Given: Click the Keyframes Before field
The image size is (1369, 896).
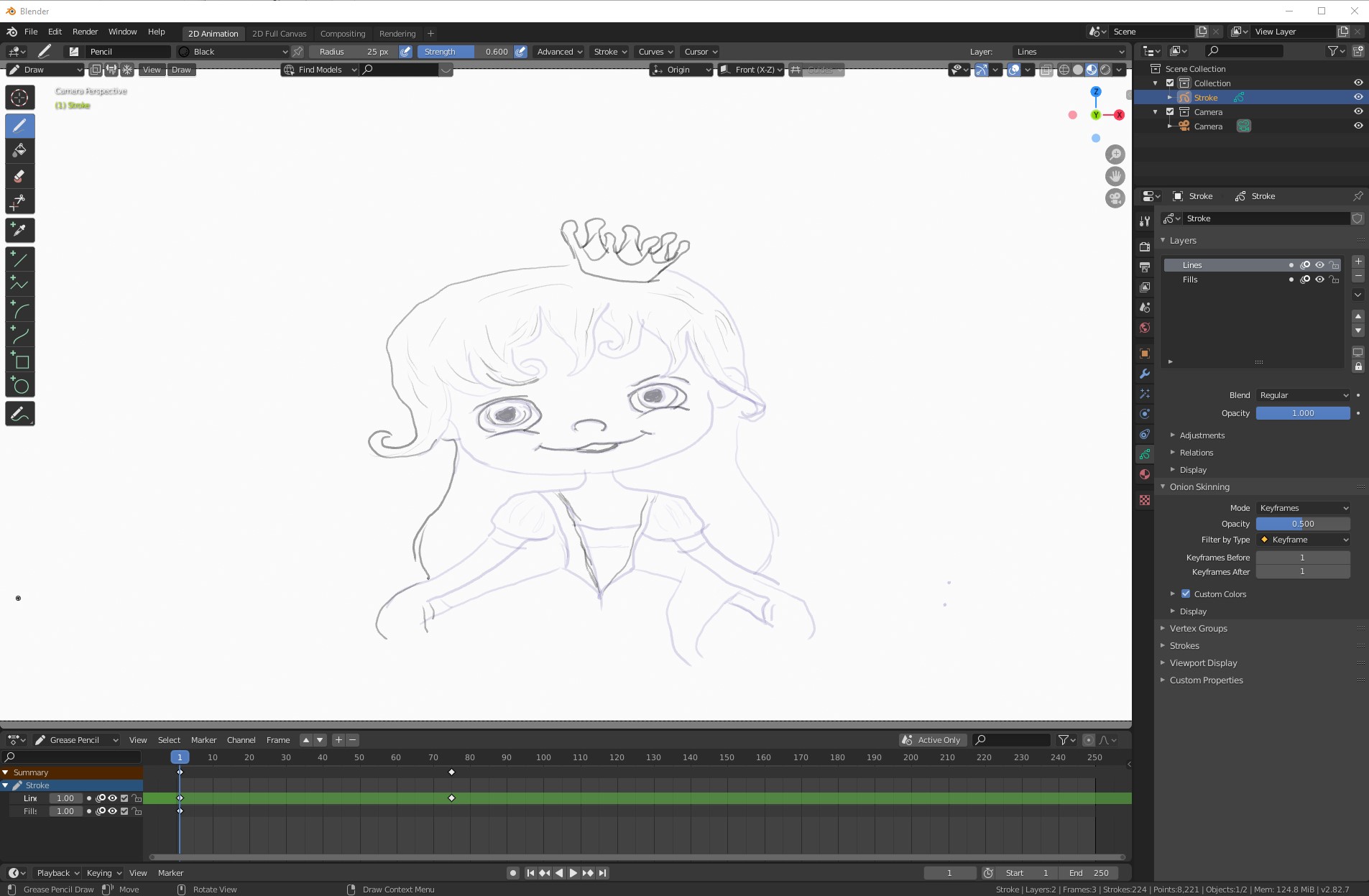Looking at the screenshot, I should [x=1303, y=558].
